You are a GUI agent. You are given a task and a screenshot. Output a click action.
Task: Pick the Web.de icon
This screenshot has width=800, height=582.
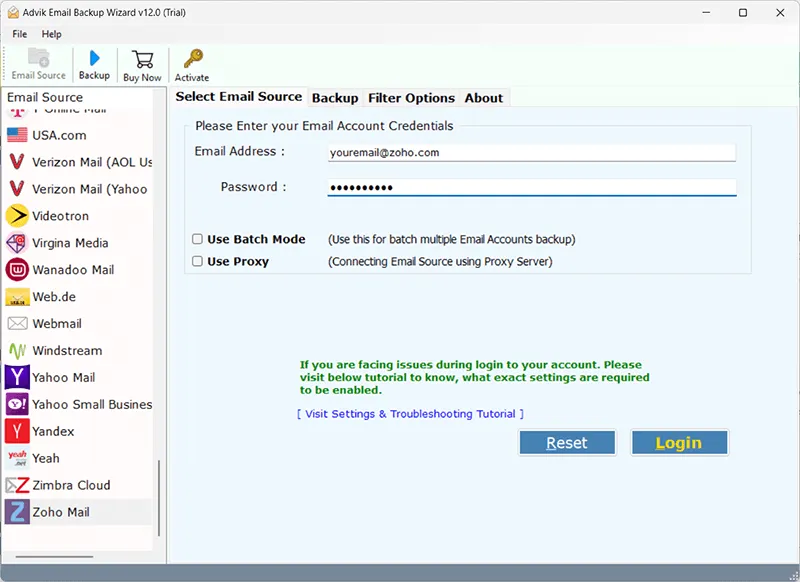(17, 297)
